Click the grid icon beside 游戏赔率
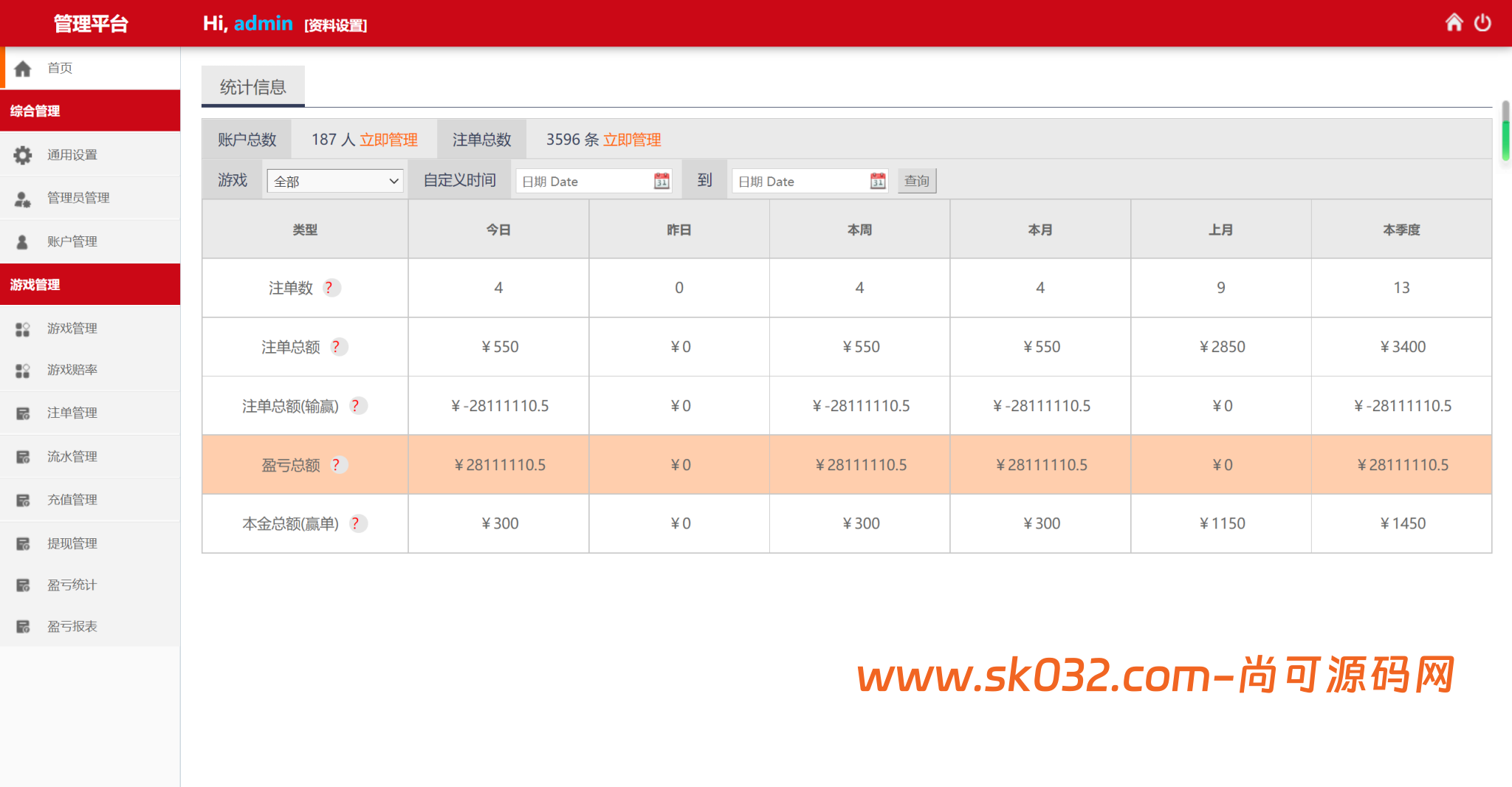The width and height of the screenshot is (1512, 787). click(23, 371)
